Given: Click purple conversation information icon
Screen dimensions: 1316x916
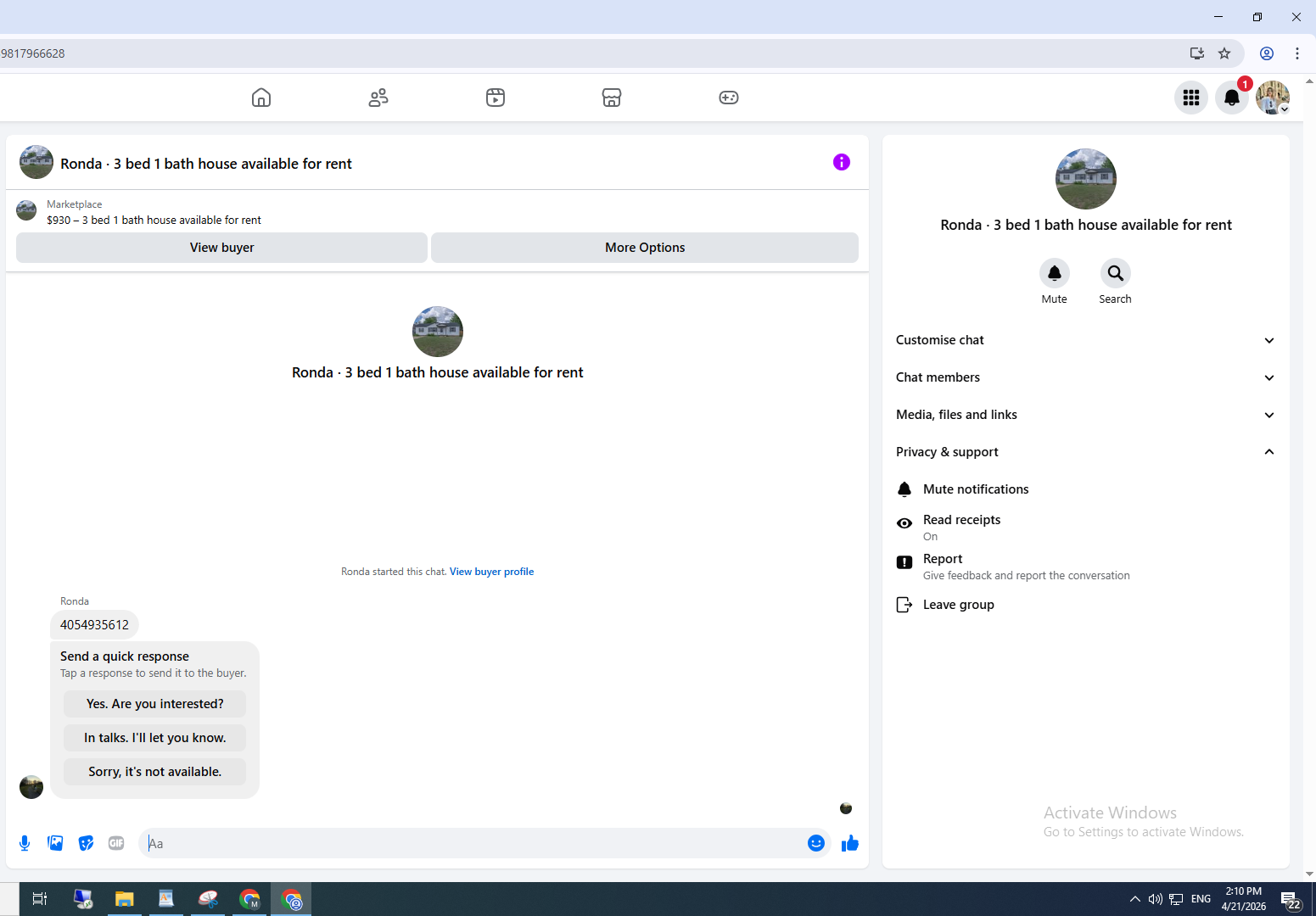Looking at the screenshot, I should (x=842, y=162).
